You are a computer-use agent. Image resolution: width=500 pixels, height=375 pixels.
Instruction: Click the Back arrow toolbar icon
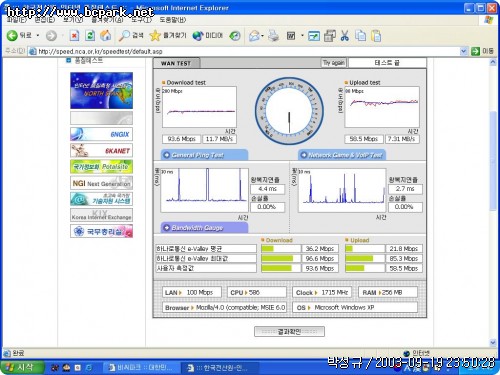pyautogui.click(x=12, y=35)
